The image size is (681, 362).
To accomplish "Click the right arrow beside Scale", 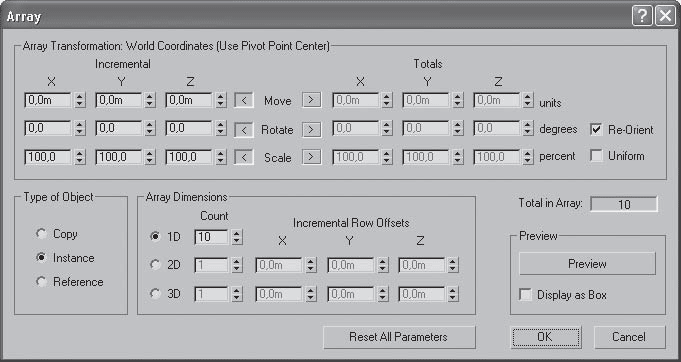I will click(311, 157).
